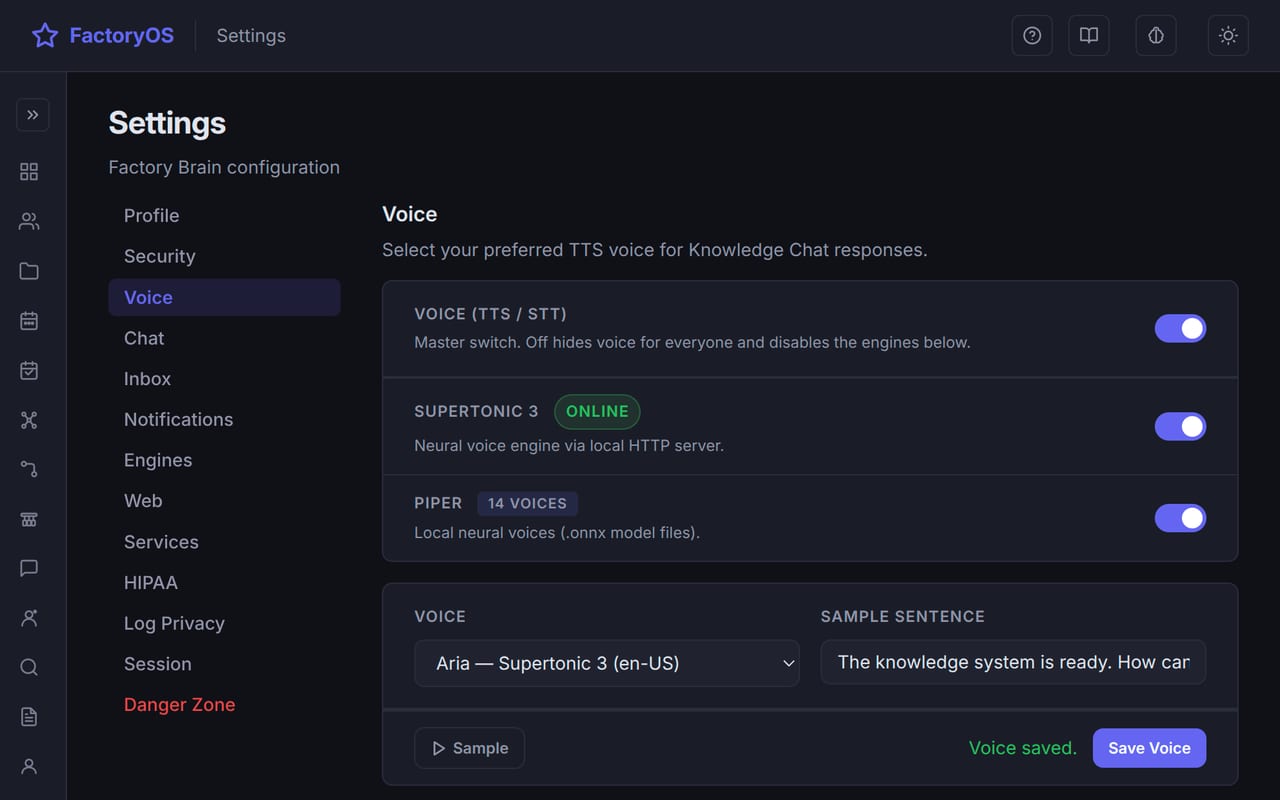Viewport: 1280px width, 800px height.
Task: Open the users group icon in sidebar
Action: [x=29, y=222]
